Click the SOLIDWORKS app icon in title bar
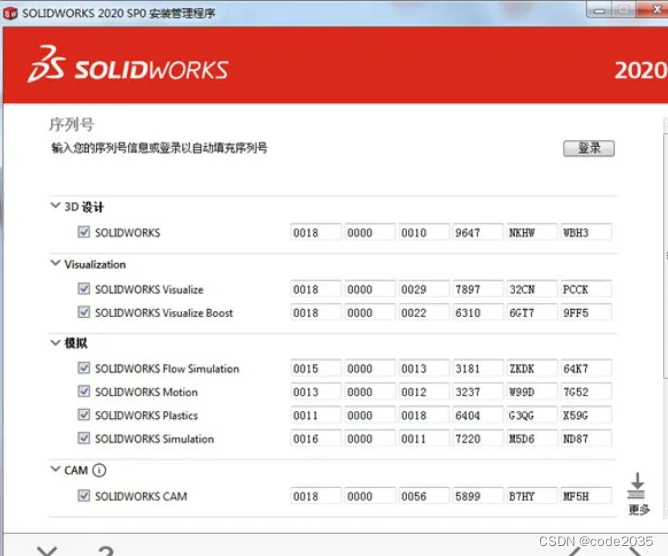This screenshot has width=668, height=556. (10, 13)
